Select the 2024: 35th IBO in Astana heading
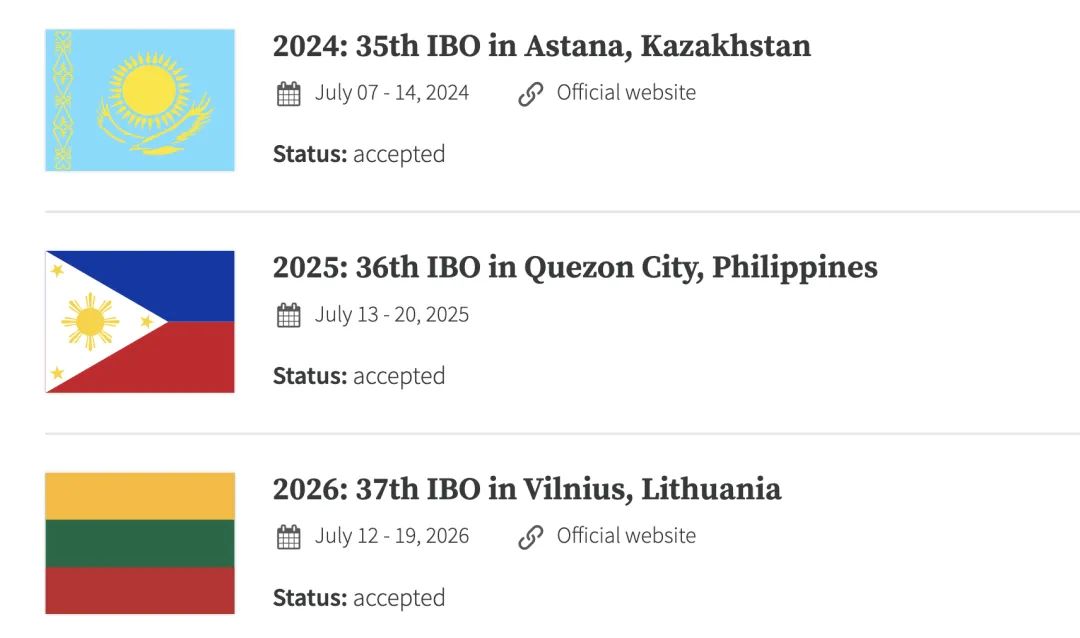Viewport: 1080px width, 638px height. click(x=541, y=46)
